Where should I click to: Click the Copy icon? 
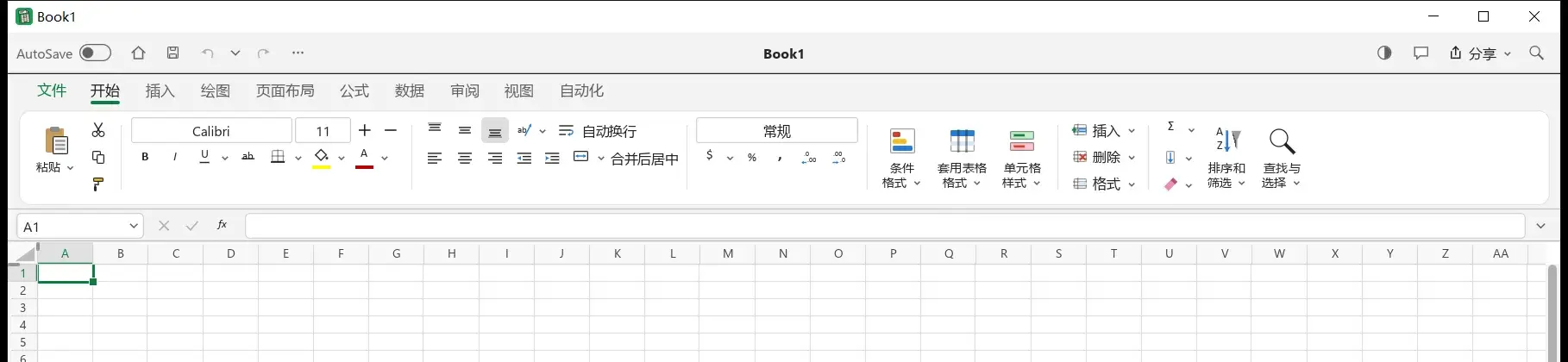click(x=98, y=157)
